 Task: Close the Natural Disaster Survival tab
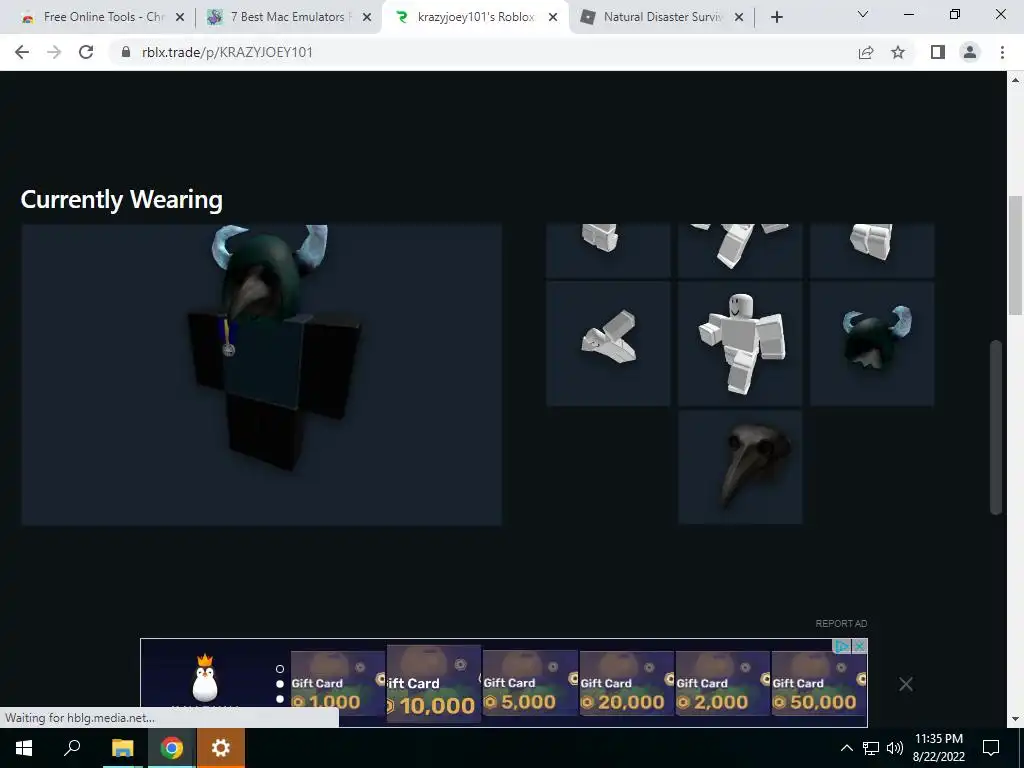(739, 18)
